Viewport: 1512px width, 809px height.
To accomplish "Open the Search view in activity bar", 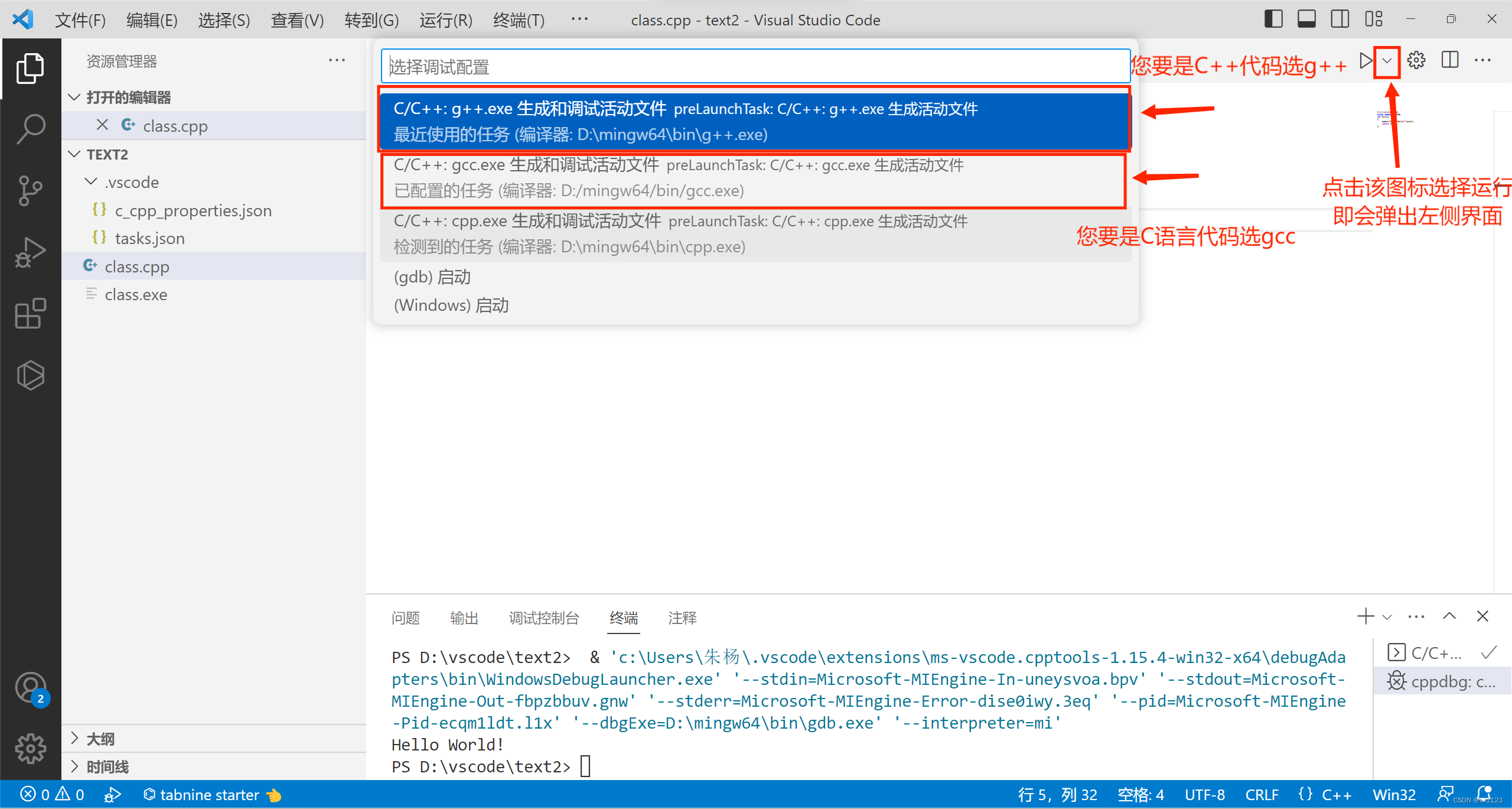I will [31, 129].
